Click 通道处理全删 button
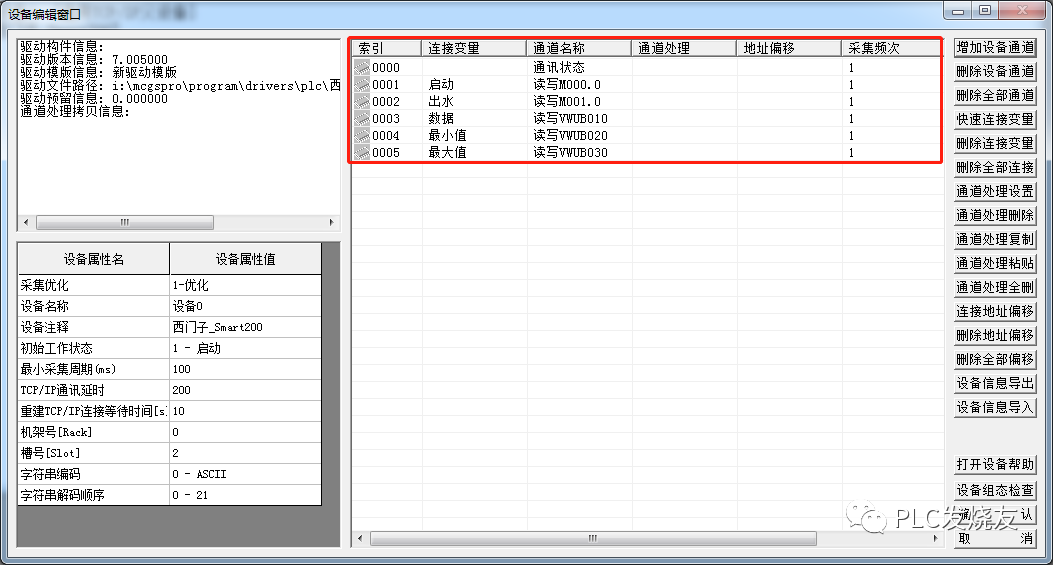Viewport: 1053px width, 565px height. point(995,288)
